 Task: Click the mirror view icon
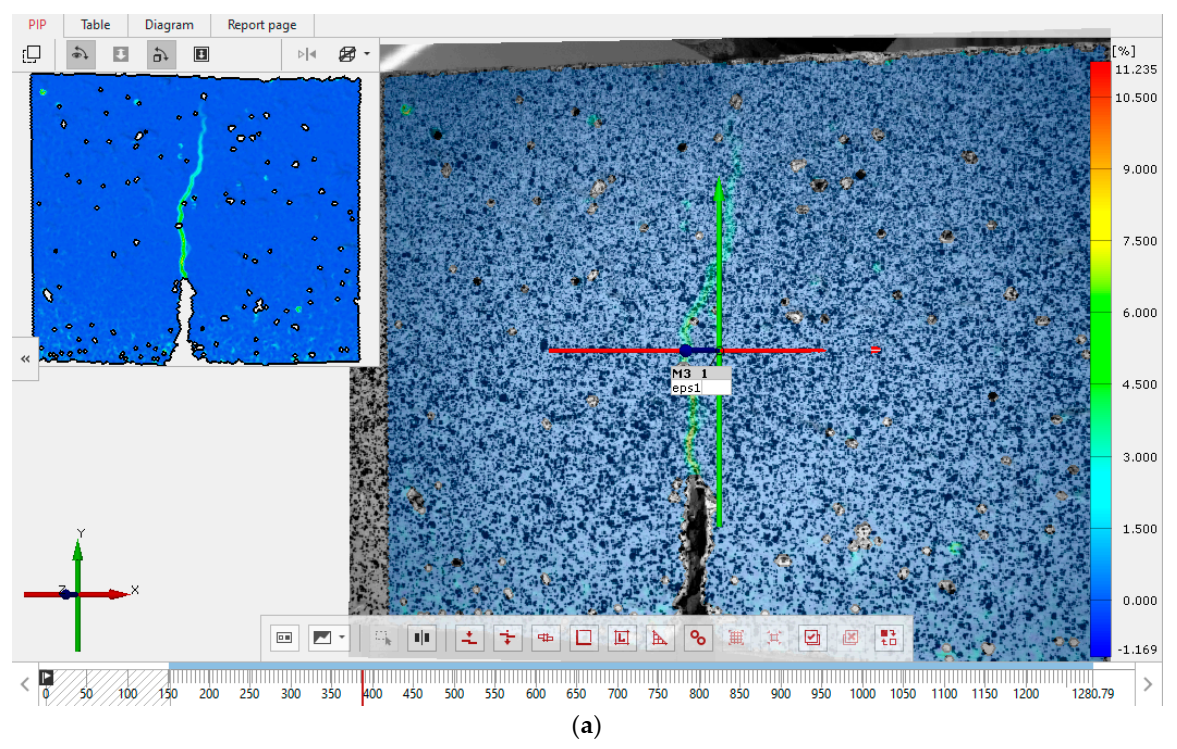coord(307,54)
